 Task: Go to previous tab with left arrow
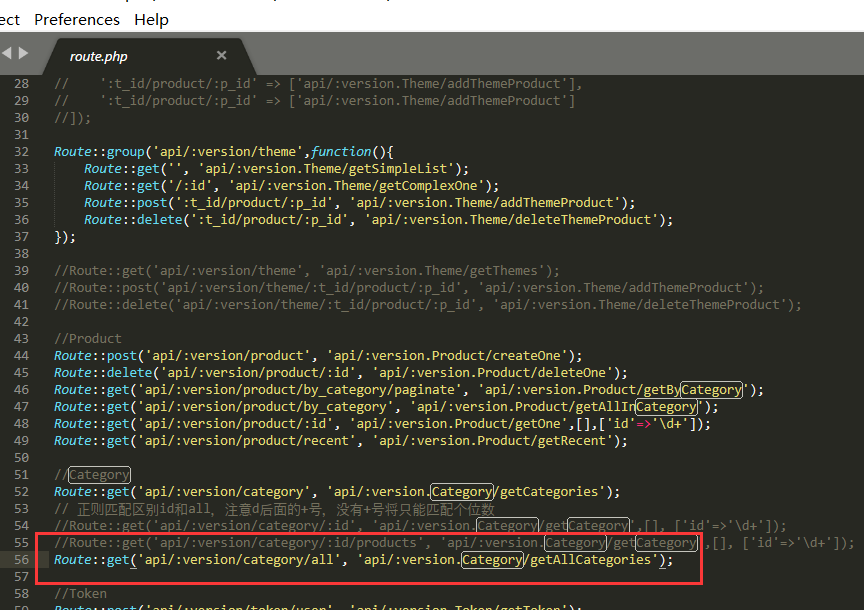click(7, 53)
